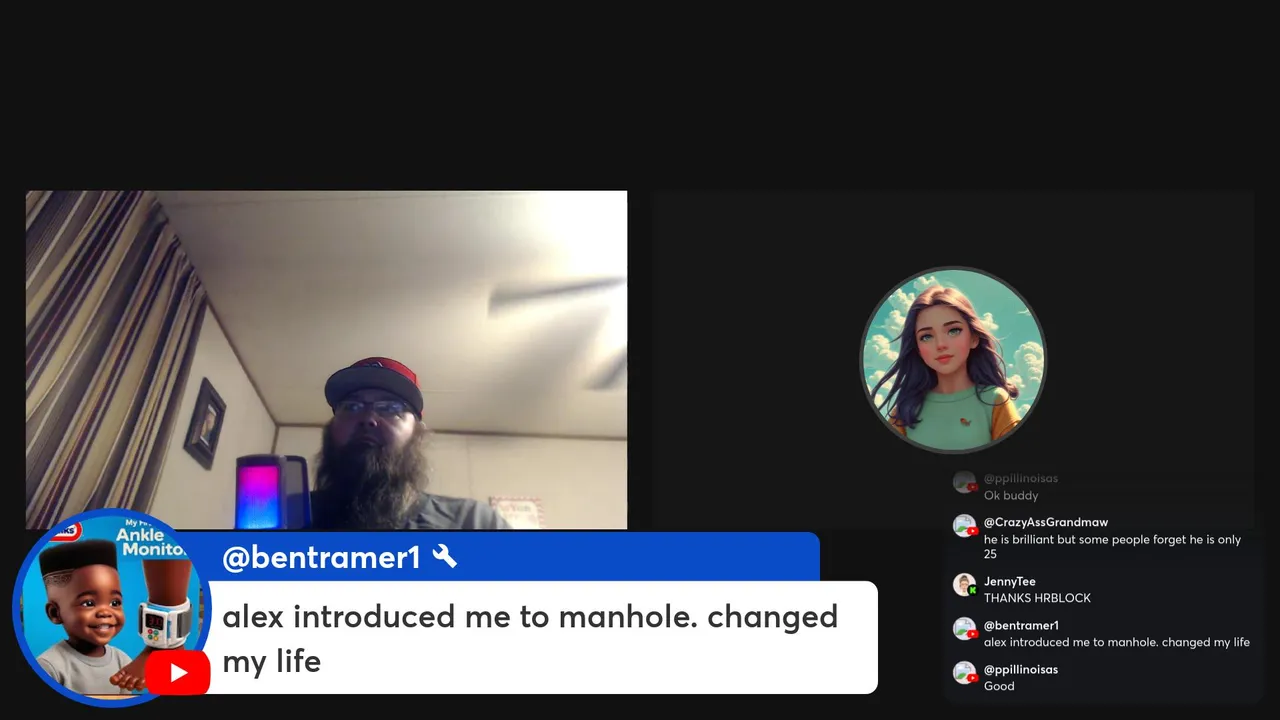Select the circular girl avatar participant
The image size is (1280, 720).
point(953,360)
